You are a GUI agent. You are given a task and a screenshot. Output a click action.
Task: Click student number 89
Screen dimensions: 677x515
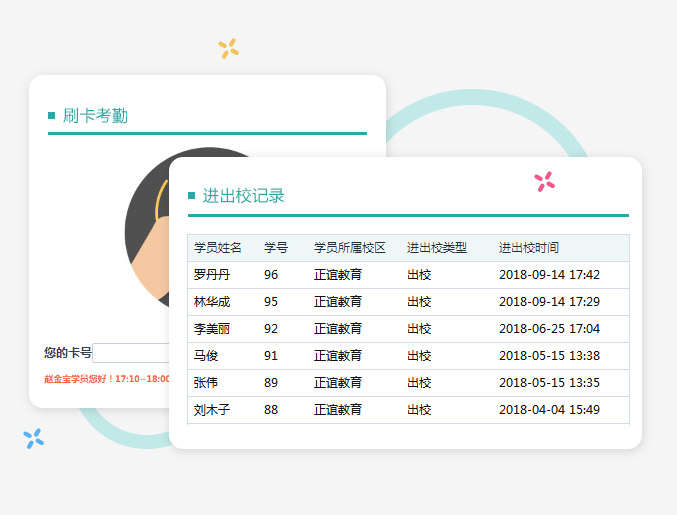coord(271,382)
